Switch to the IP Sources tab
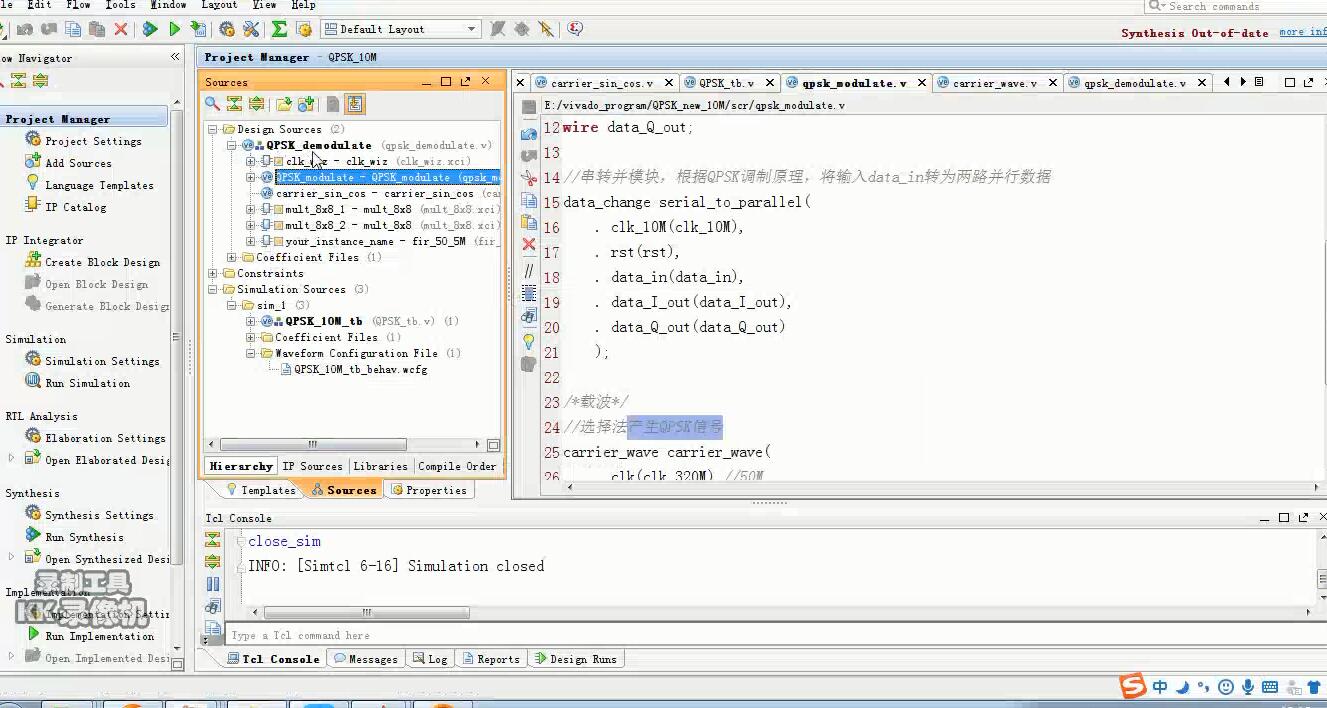The image size is (1327, 708). pos(312,466)
